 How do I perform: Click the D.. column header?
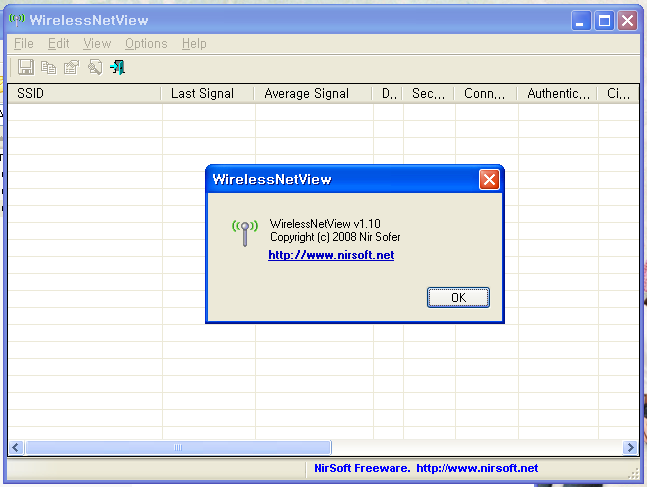tap(387, 93)
